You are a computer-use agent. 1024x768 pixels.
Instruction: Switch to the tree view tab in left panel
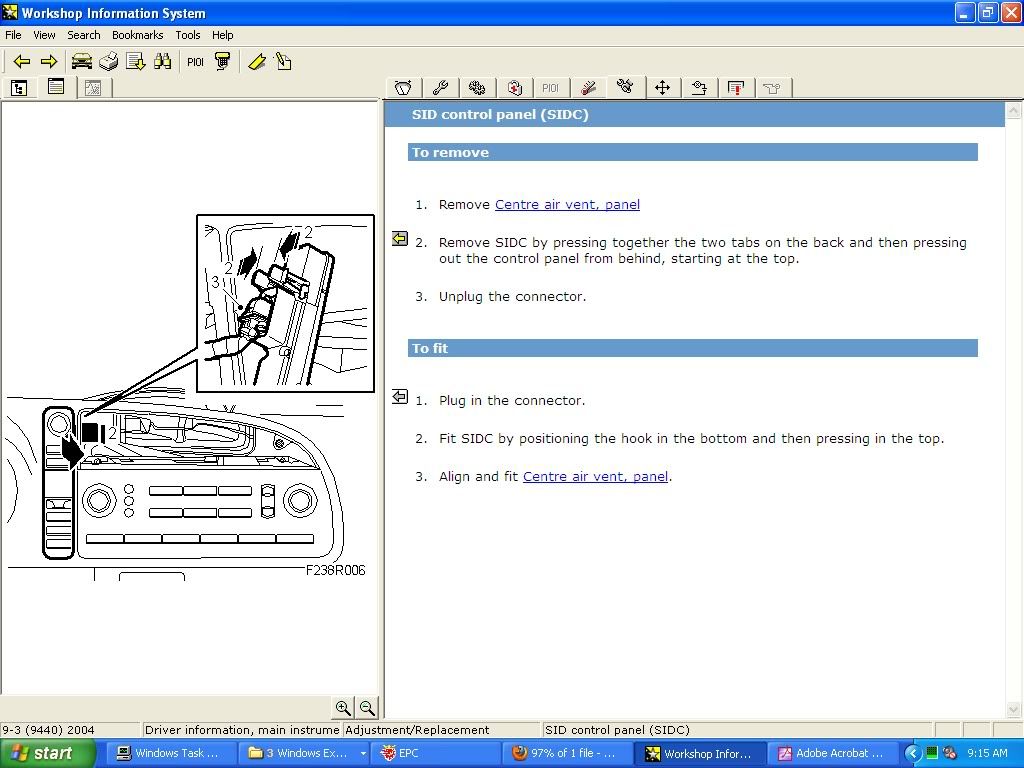tap(19, 88)
